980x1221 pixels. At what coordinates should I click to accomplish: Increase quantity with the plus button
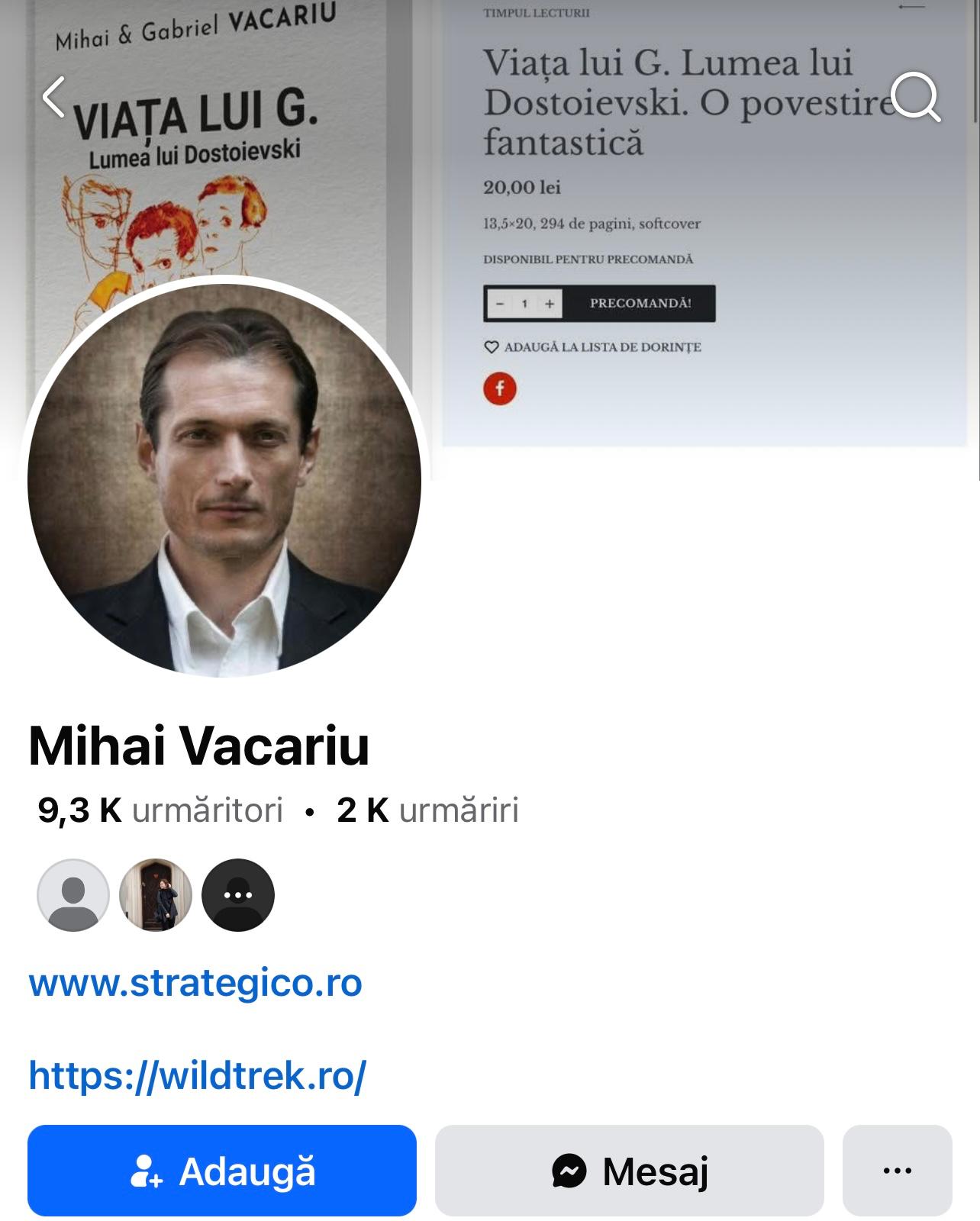click(549, 304)
